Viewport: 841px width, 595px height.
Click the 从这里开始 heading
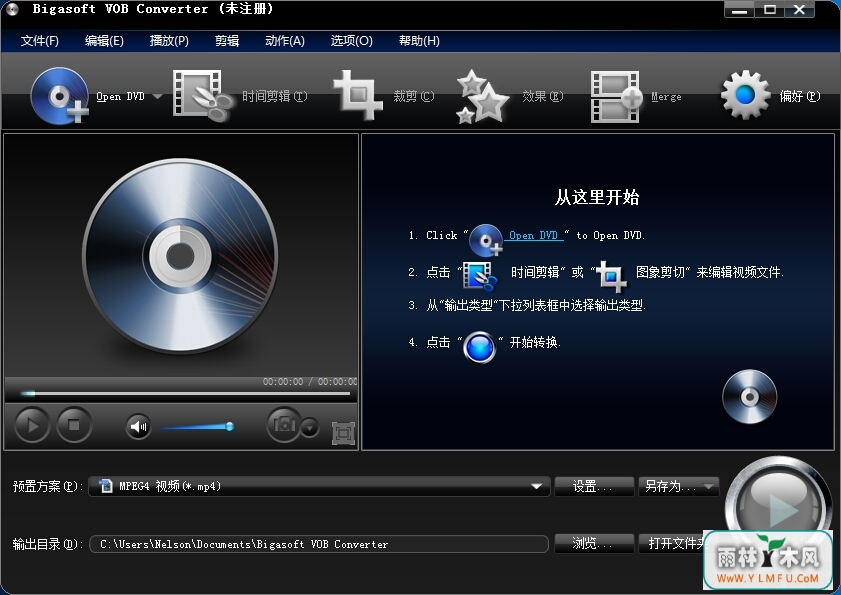click(597, 197)
